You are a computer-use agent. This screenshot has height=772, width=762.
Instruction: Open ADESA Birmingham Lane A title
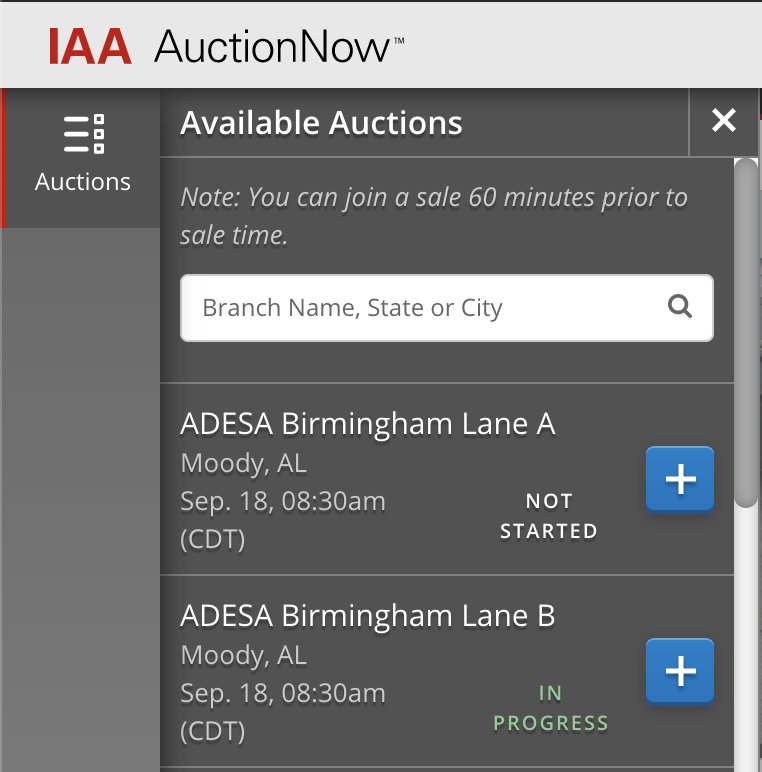point(368,424)
